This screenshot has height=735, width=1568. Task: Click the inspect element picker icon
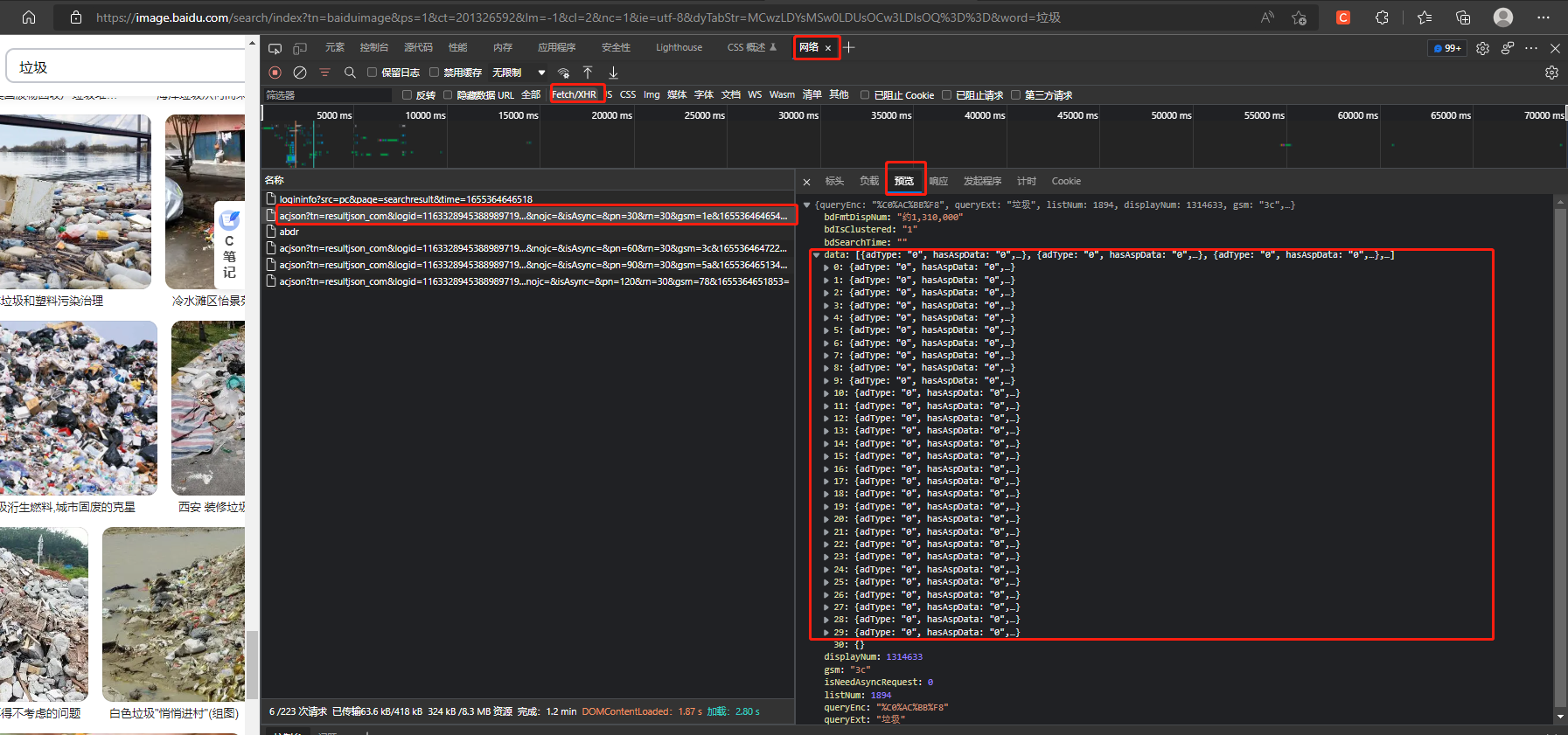(275, 48)
